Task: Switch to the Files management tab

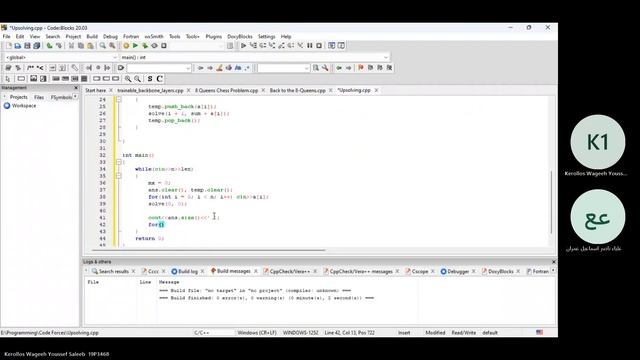Action: [x=39, y=97]
